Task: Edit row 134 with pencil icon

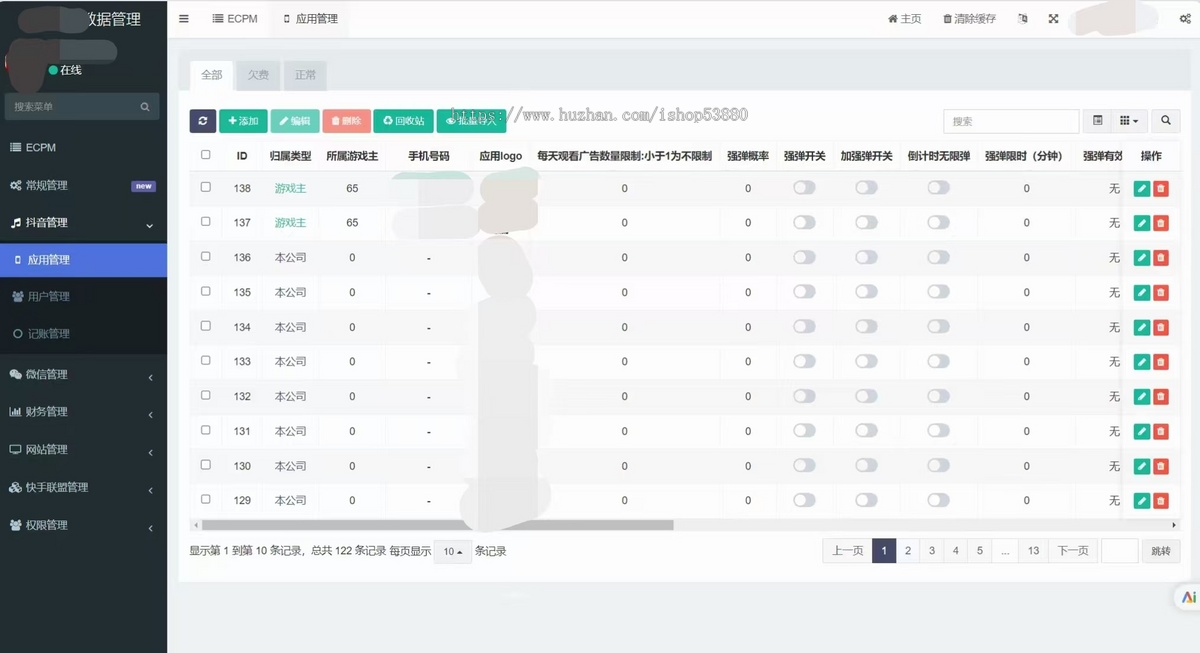Action: pos(1142,327)
